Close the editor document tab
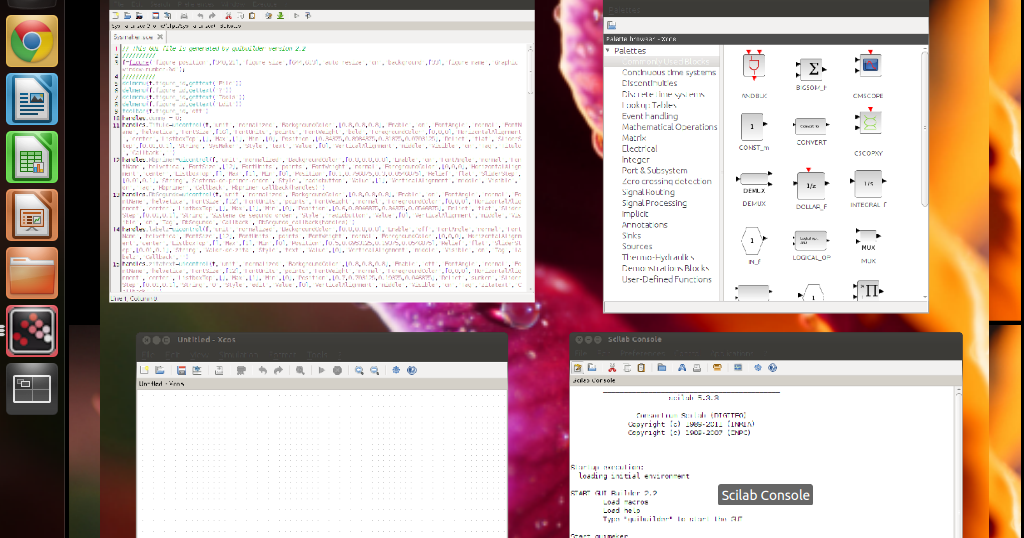The image size is (1024, 538). (160, 37)
